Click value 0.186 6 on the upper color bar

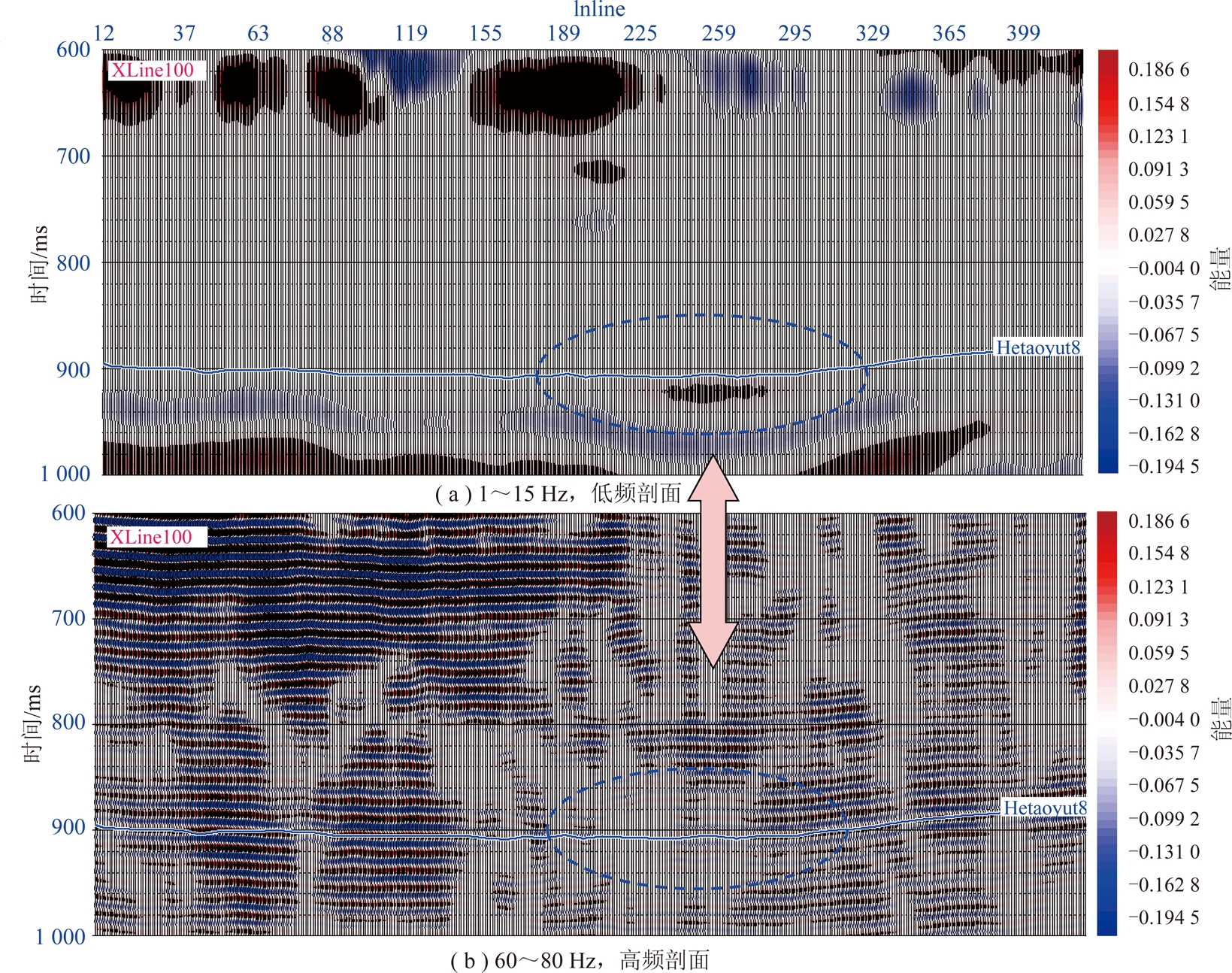1158,70
